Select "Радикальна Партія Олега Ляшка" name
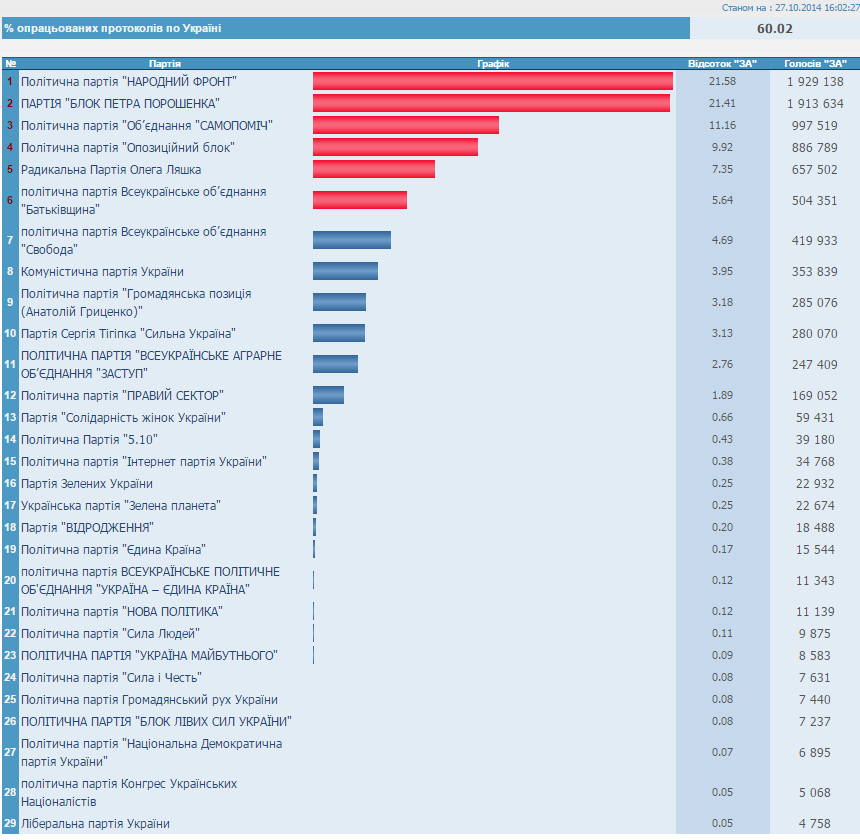The width and height of the screenshot is (860, 840). click(x=111, y=169)
